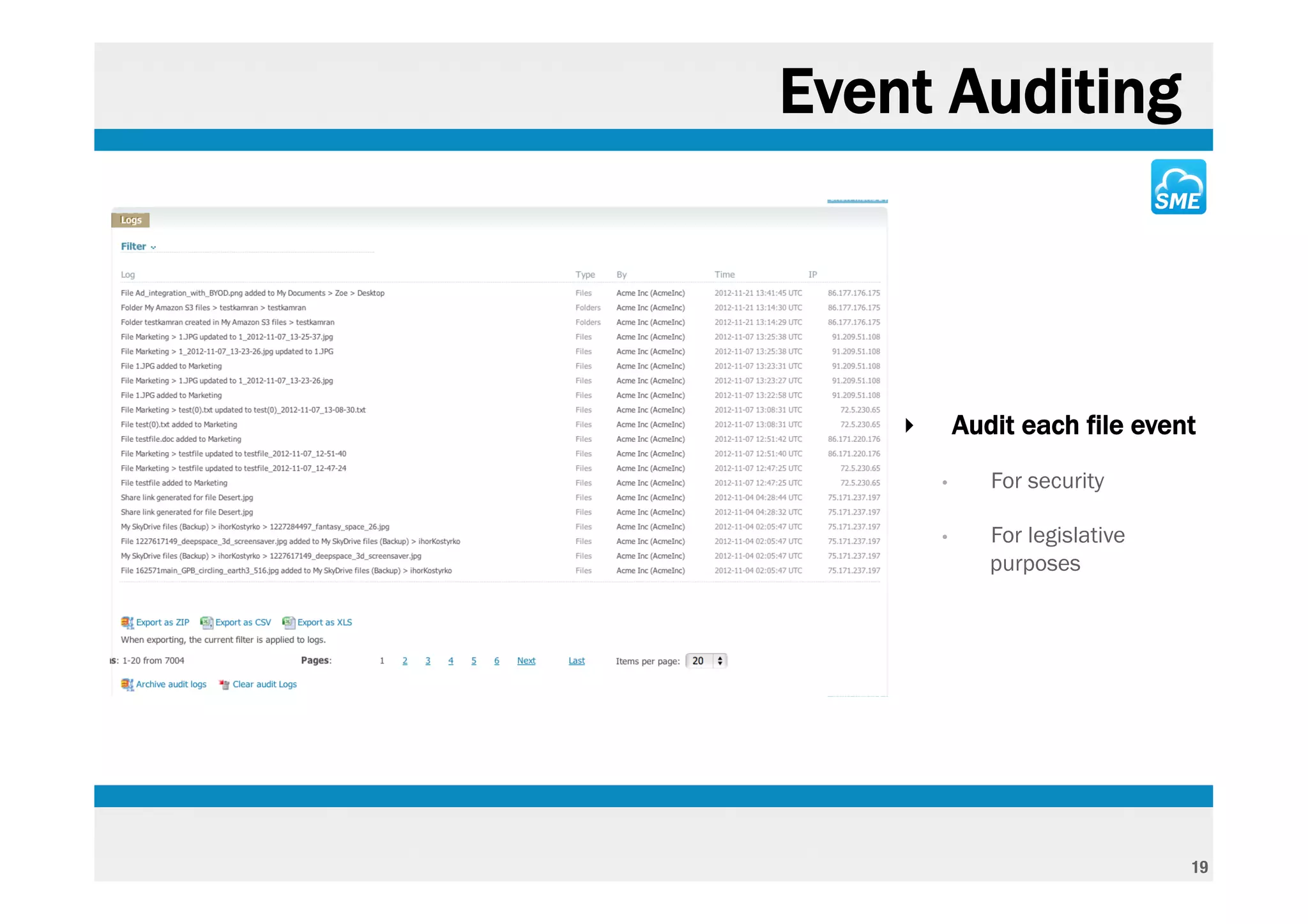Select log entry '1.JPG updated to 1_2012-11-07_13-25-37.jpg'
This screenshot has width=1308, height=924.
(x=227, y=337)
